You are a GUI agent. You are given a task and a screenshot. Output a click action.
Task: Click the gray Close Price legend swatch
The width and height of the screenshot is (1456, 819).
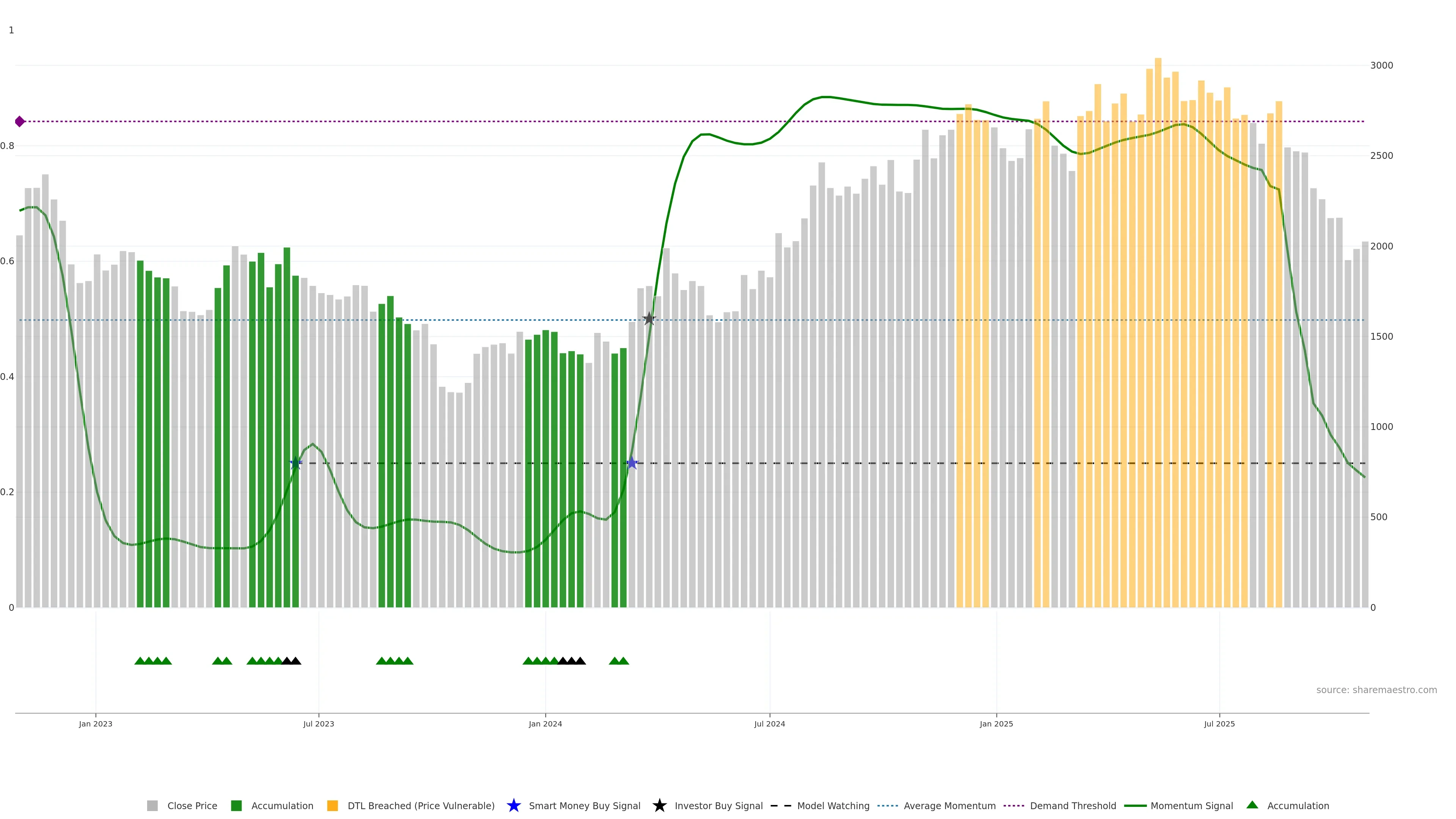click(x=152, y=805)
